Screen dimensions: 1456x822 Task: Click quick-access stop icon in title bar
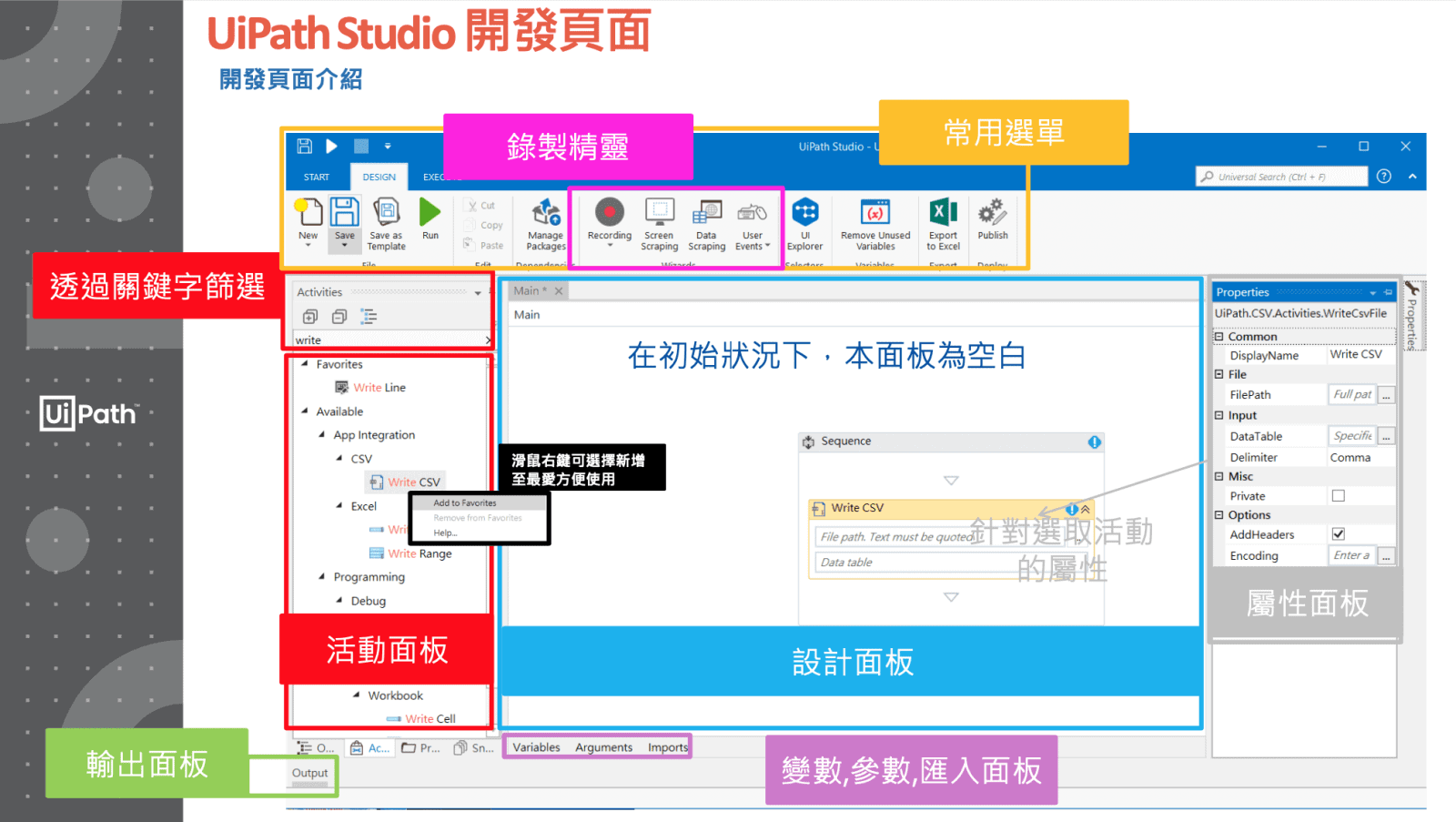[361, 146]
